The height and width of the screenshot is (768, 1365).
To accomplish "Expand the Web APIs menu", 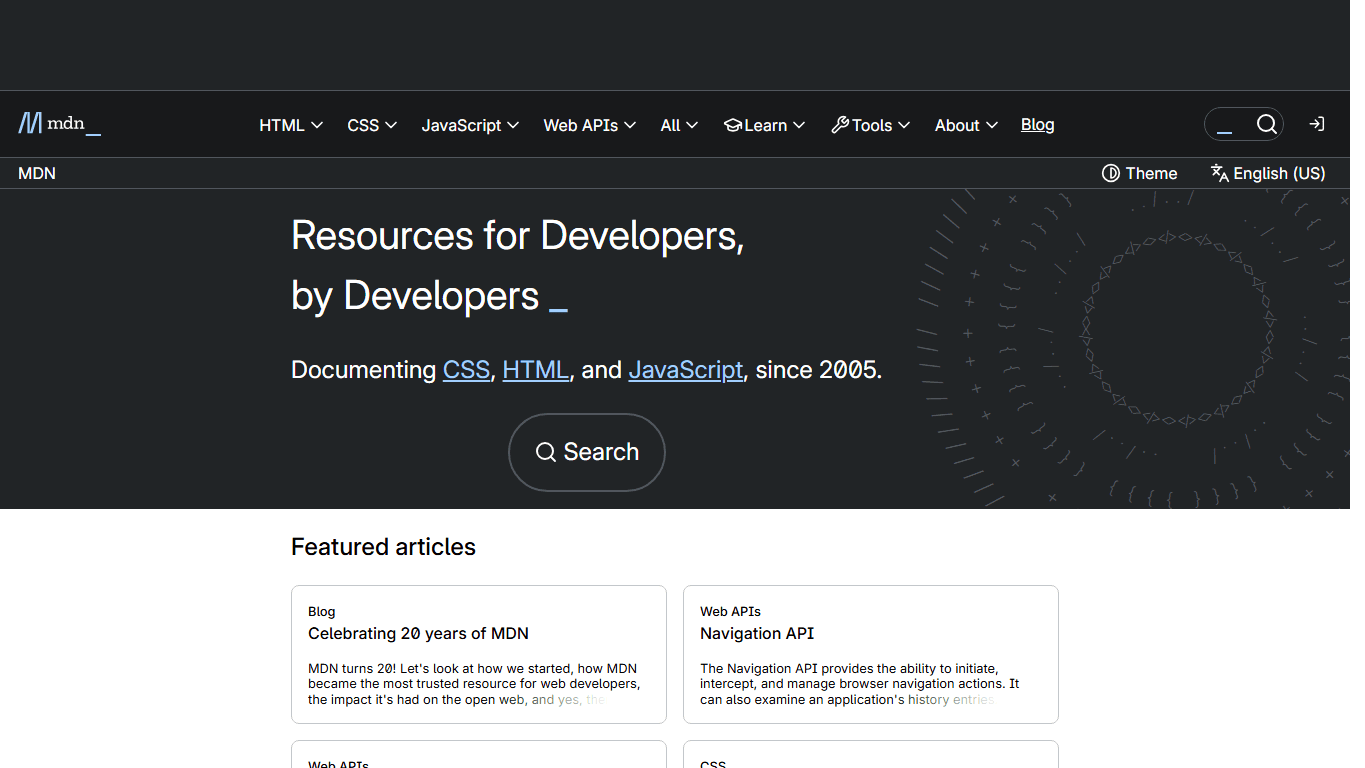I will [x=589, y=125].
